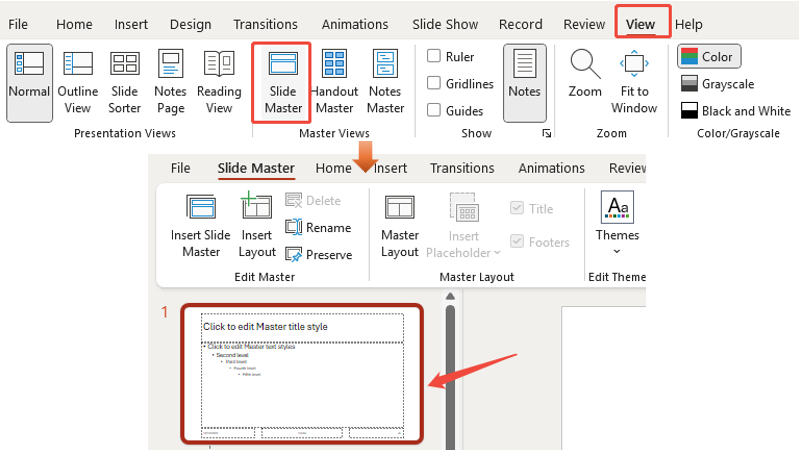Enable the Gridlines checkbox
The height and width of the screenshot is (450, 799).
[434, 83]
